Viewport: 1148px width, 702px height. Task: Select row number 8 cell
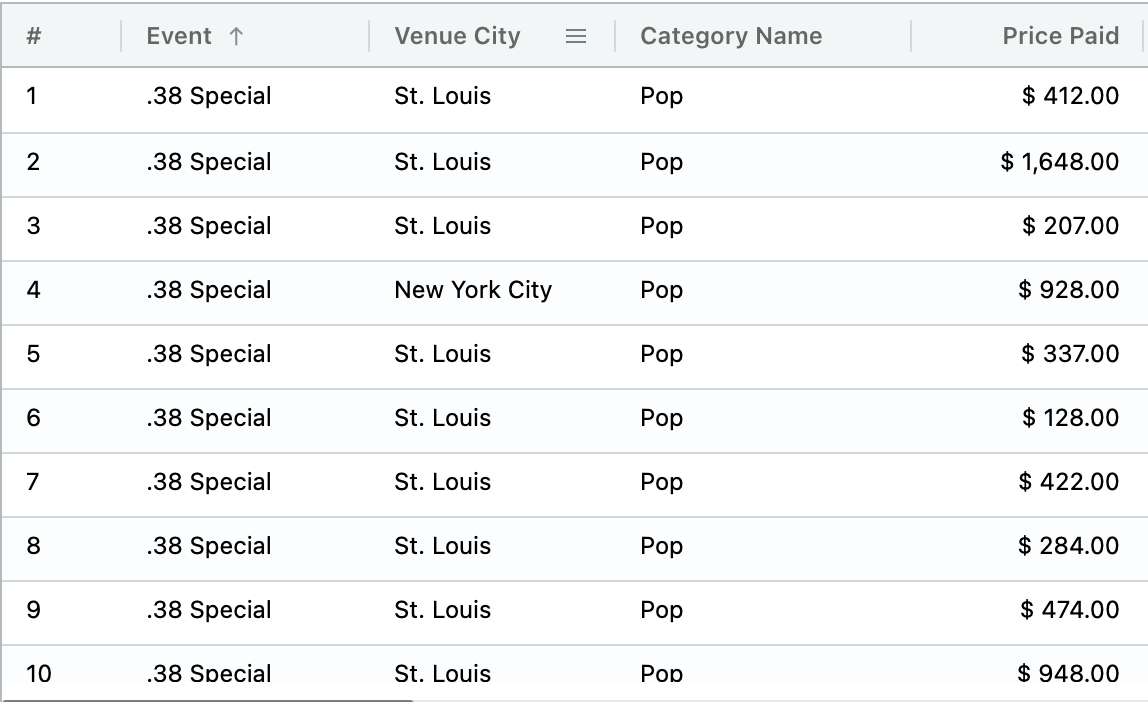click(33, 546)
